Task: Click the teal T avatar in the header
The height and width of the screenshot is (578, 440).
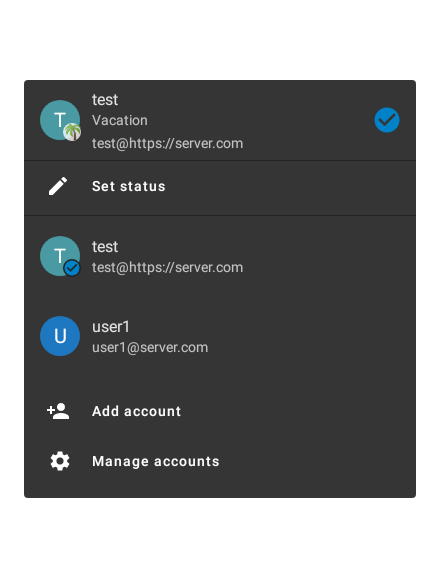Action: point(60,120)
